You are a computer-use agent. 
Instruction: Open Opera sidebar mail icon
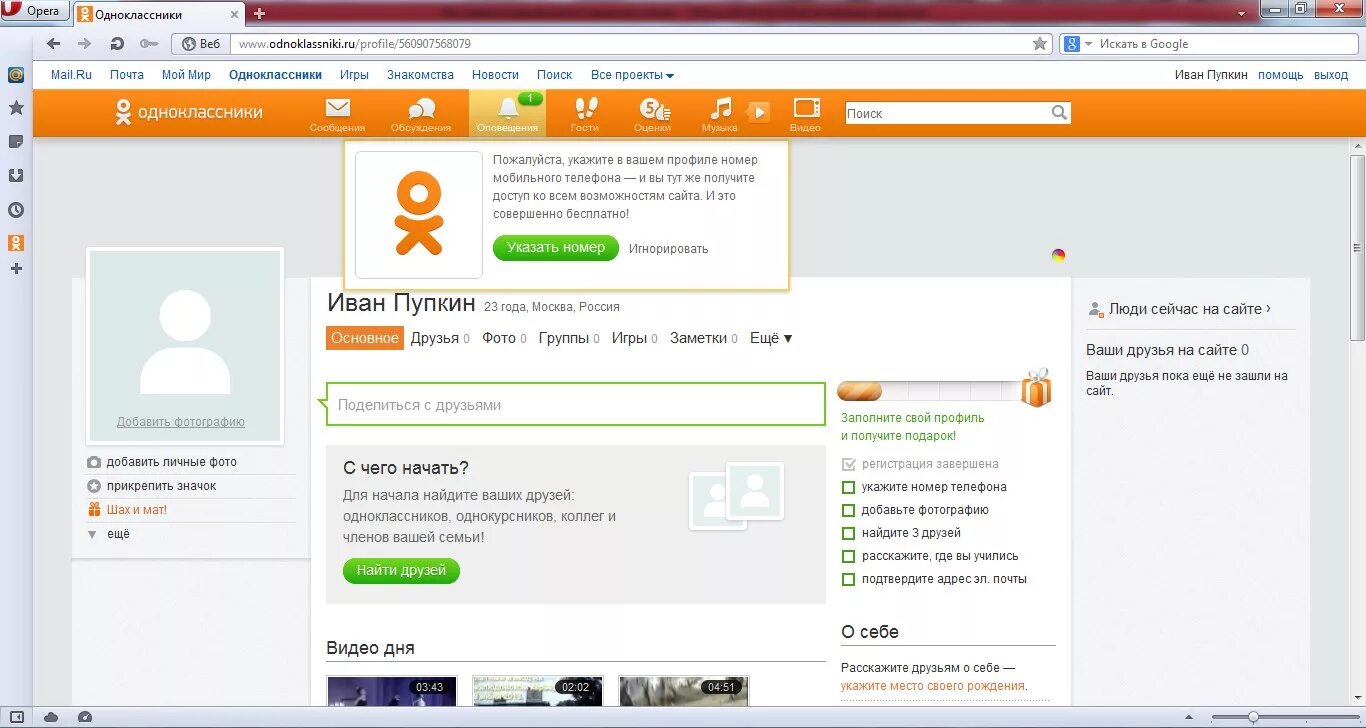pyautogui.click(x=16, y=75)
